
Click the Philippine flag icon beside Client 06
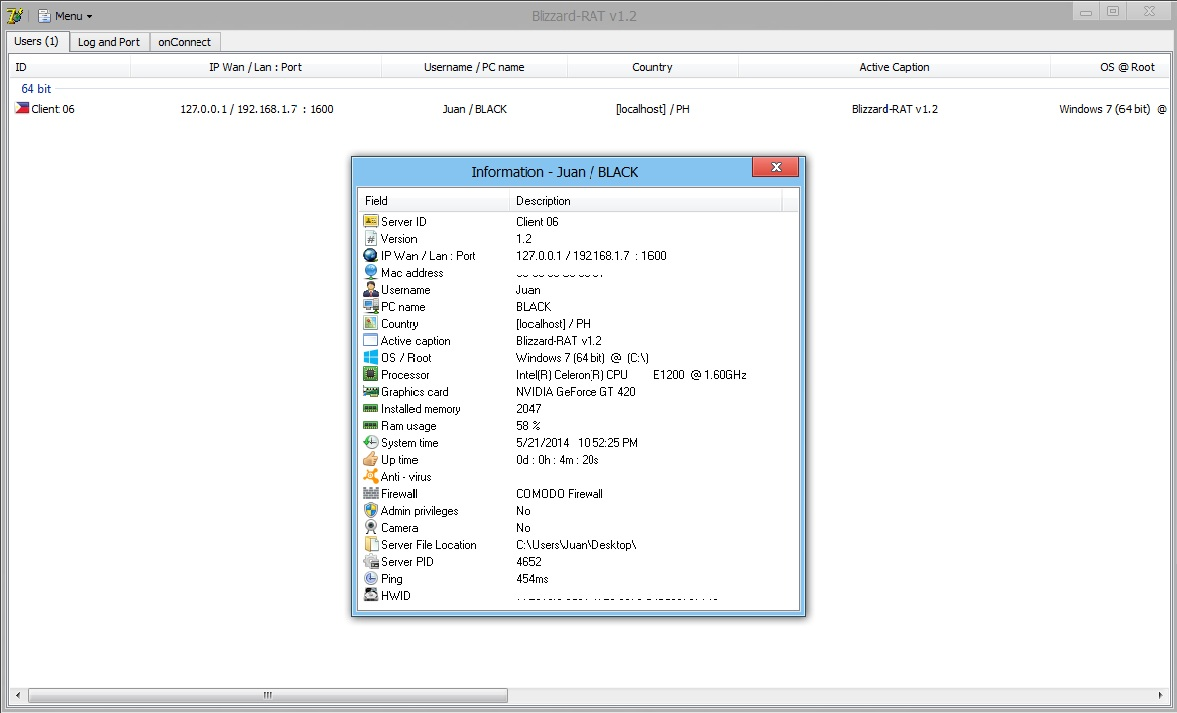(x=22, y=109)
